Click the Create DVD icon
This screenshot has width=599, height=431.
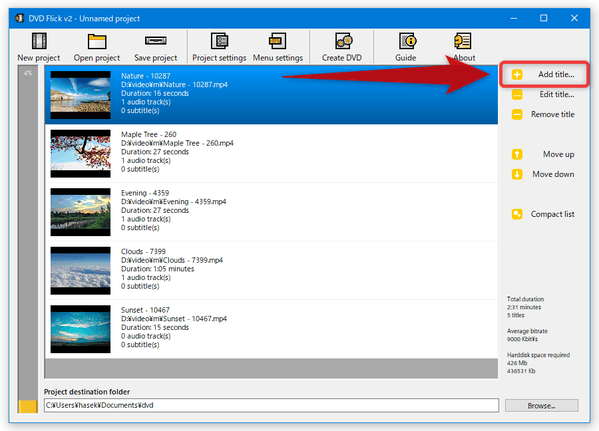pos(343,41)
